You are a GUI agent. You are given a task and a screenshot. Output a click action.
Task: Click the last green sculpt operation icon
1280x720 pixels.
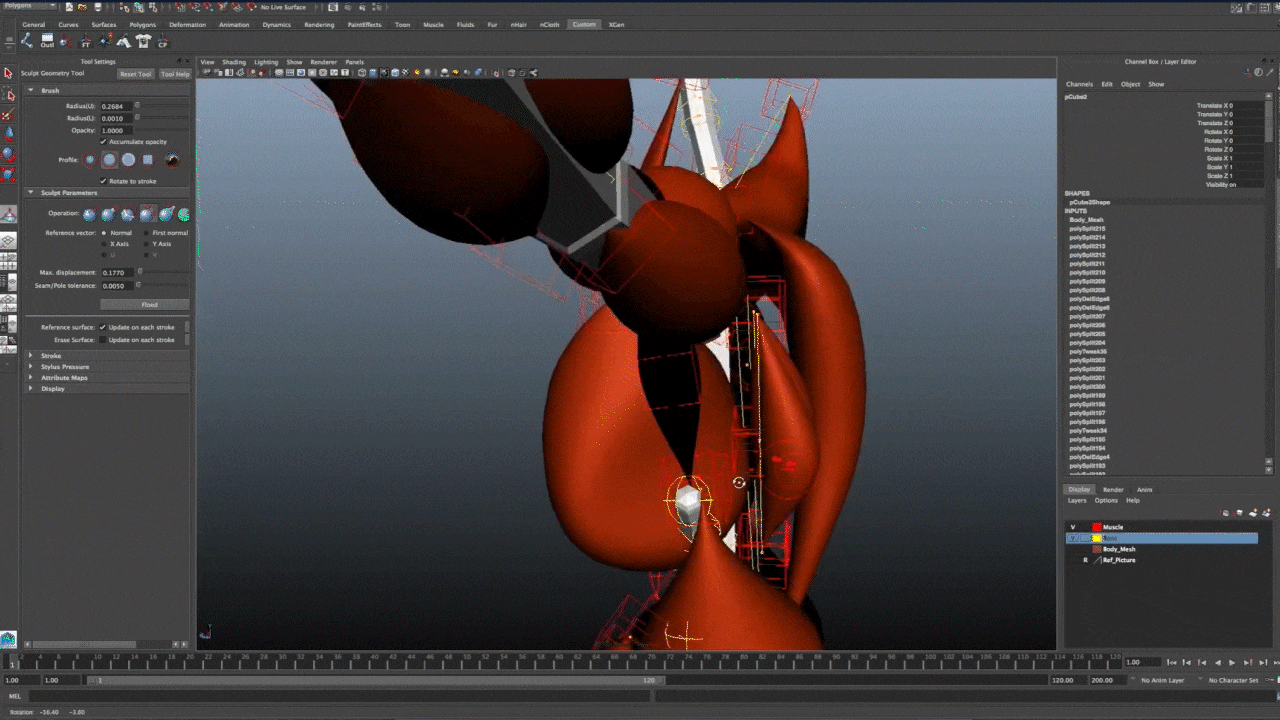coord(184,214)
